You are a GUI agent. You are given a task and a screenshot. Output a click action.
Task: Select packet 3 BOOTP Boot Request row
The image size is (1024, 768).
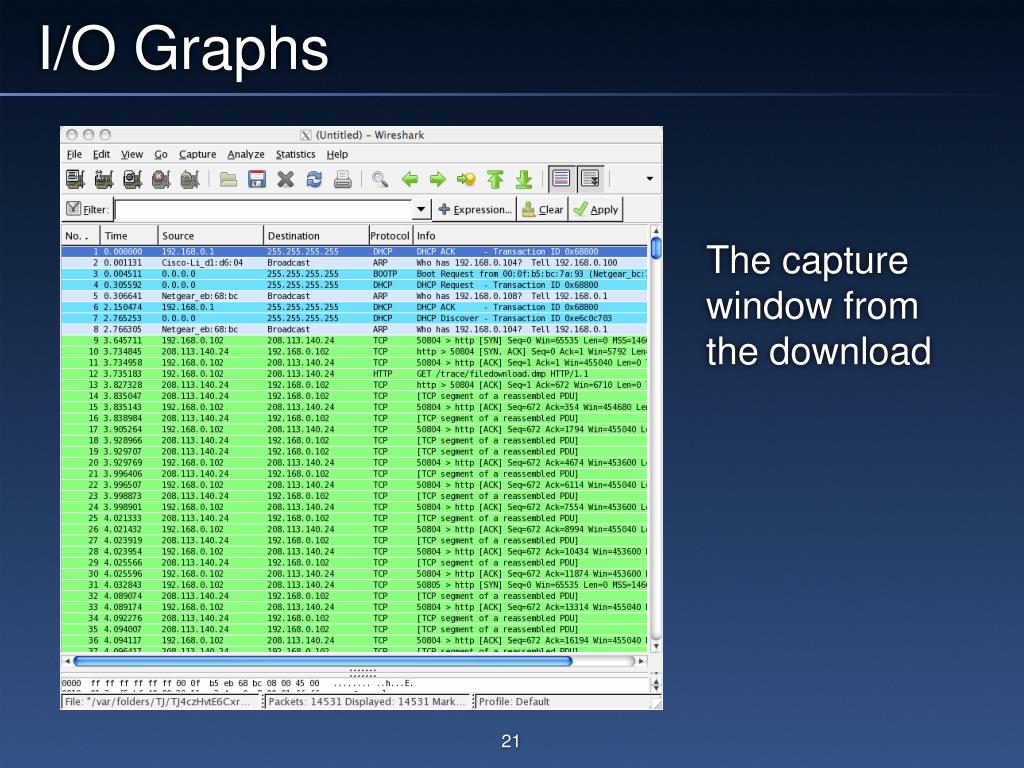[355, 274]
